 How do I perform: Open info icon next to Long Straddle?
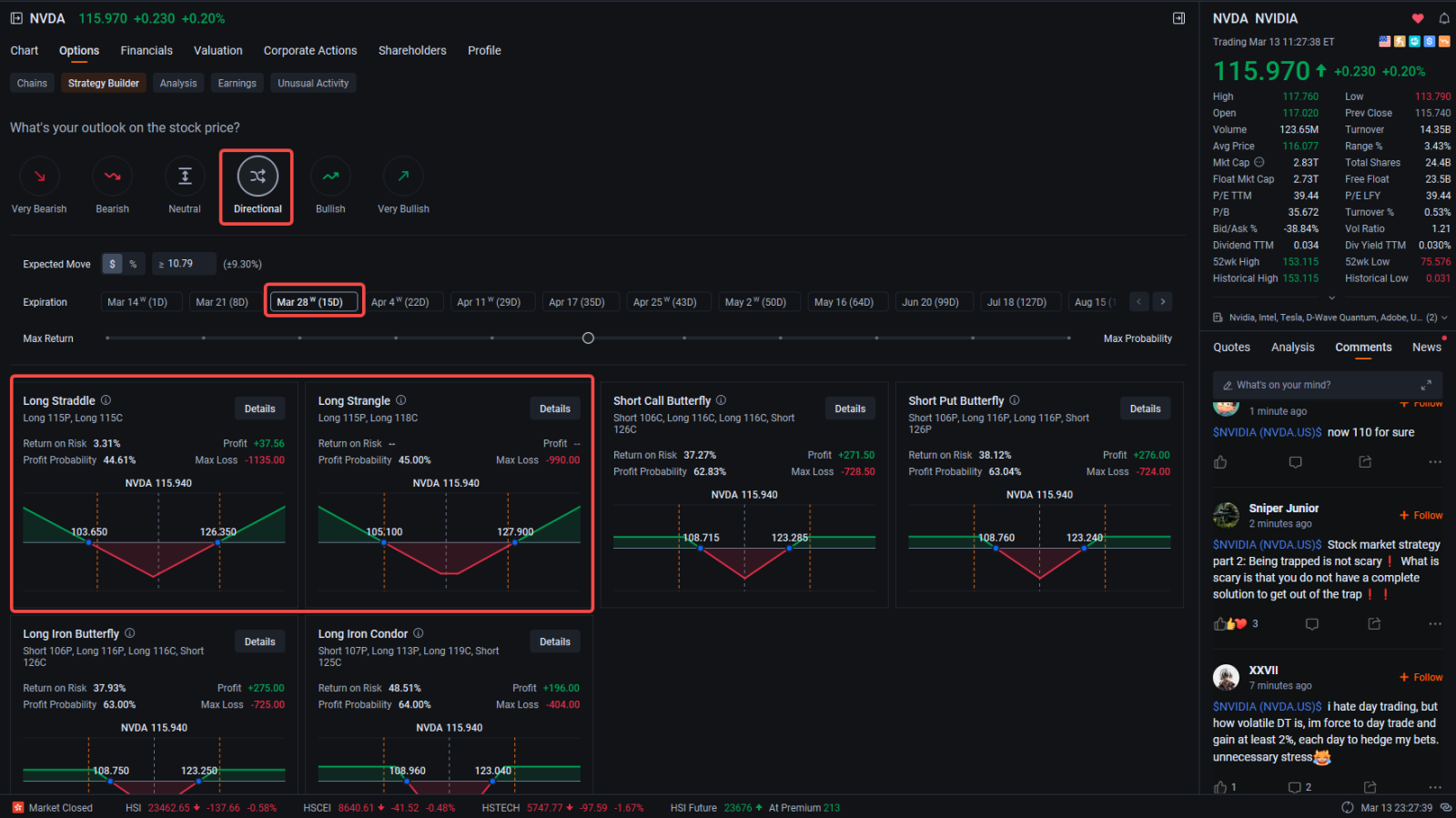106,400
